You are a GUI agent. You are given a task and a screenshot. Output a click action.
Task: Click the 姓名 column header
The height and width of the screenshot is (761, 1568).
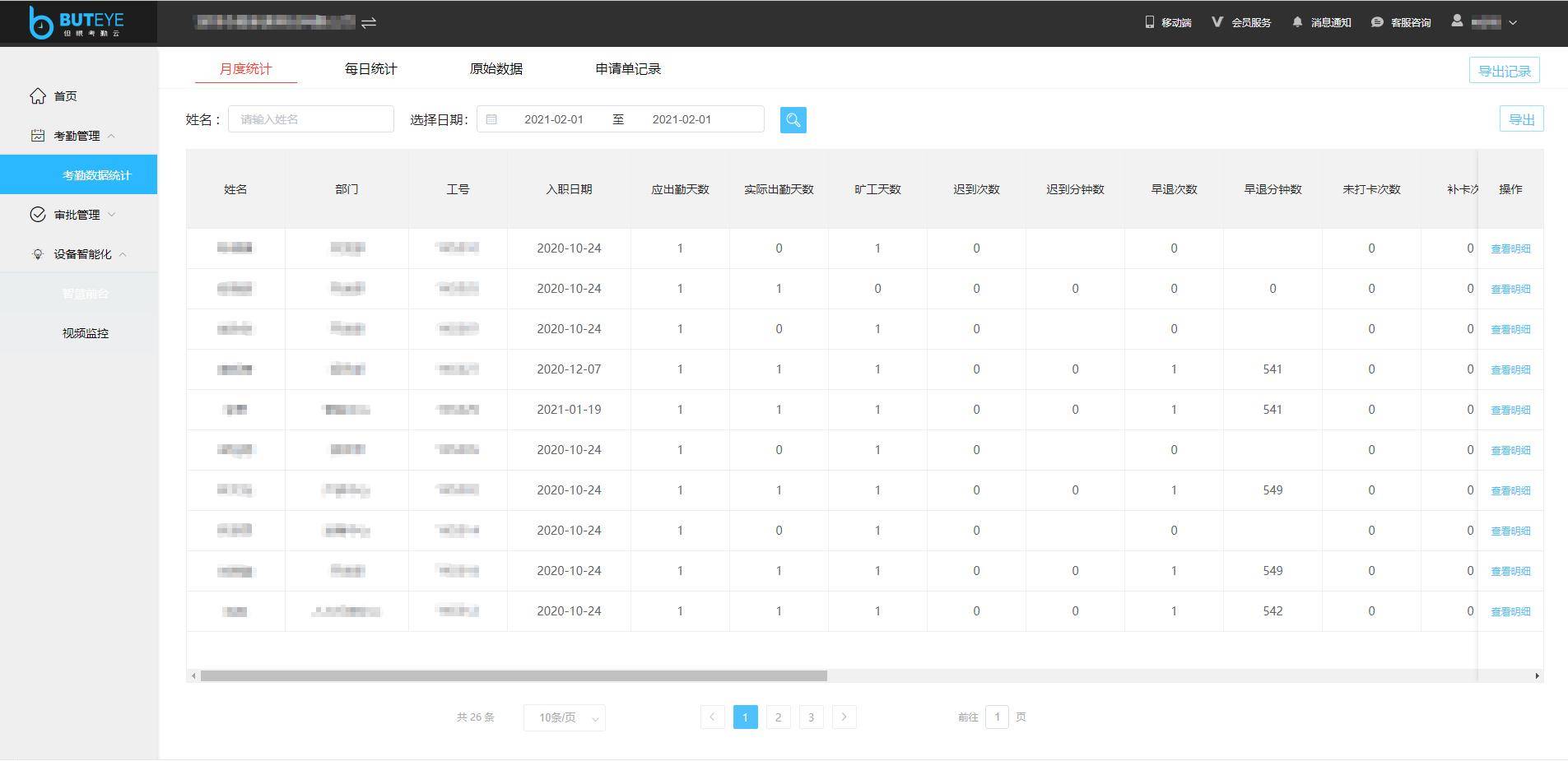235,189
